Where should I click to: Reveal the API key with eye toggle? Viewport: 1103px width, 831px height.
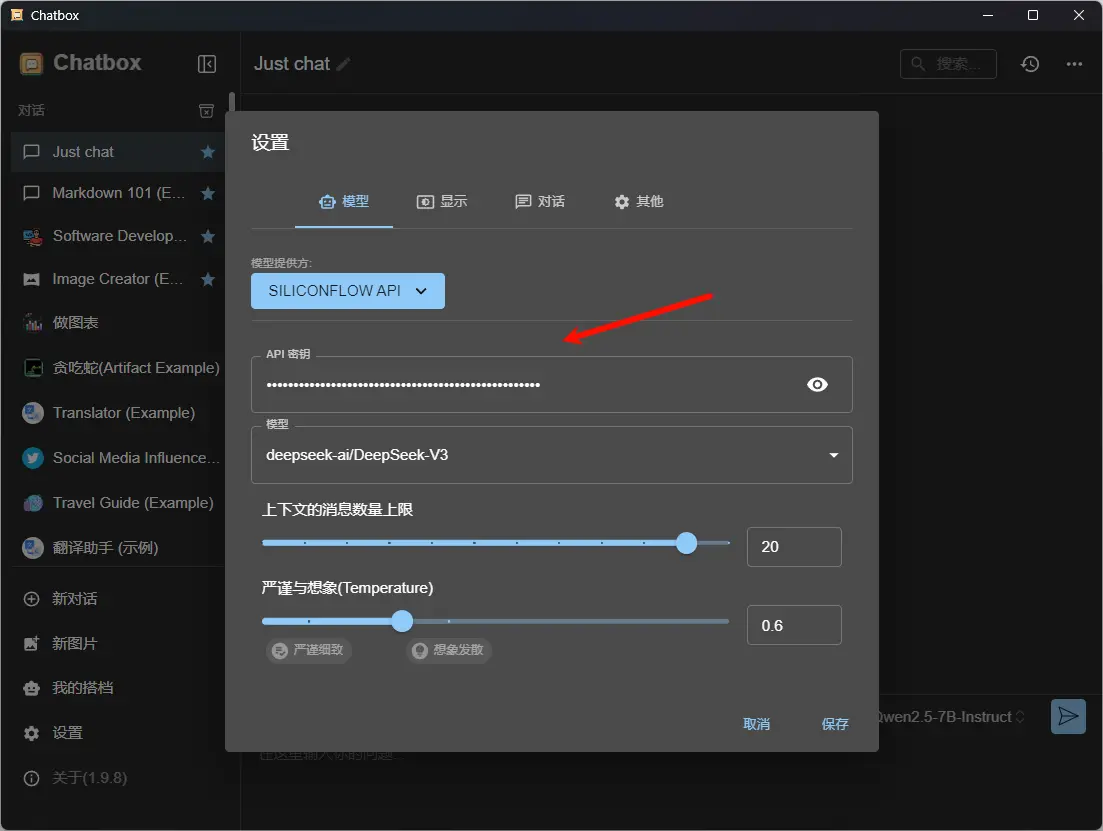coord(817,384)
